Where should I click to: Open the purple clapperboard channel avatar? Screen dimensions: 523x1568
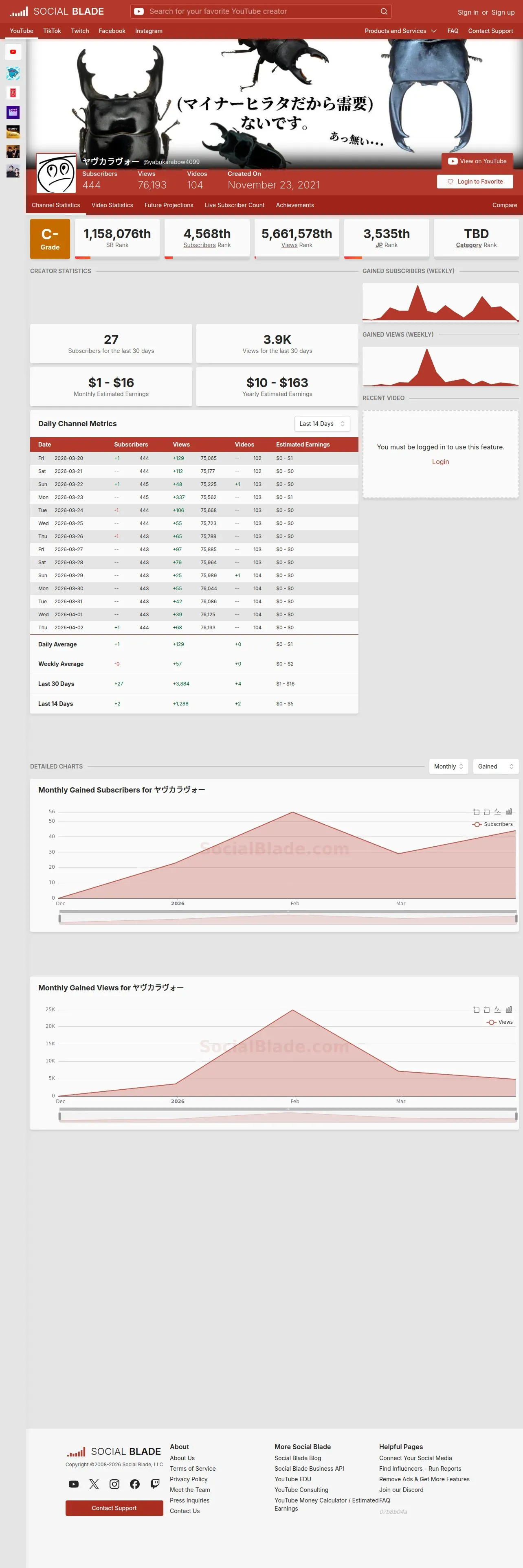[x=13, y=112]
